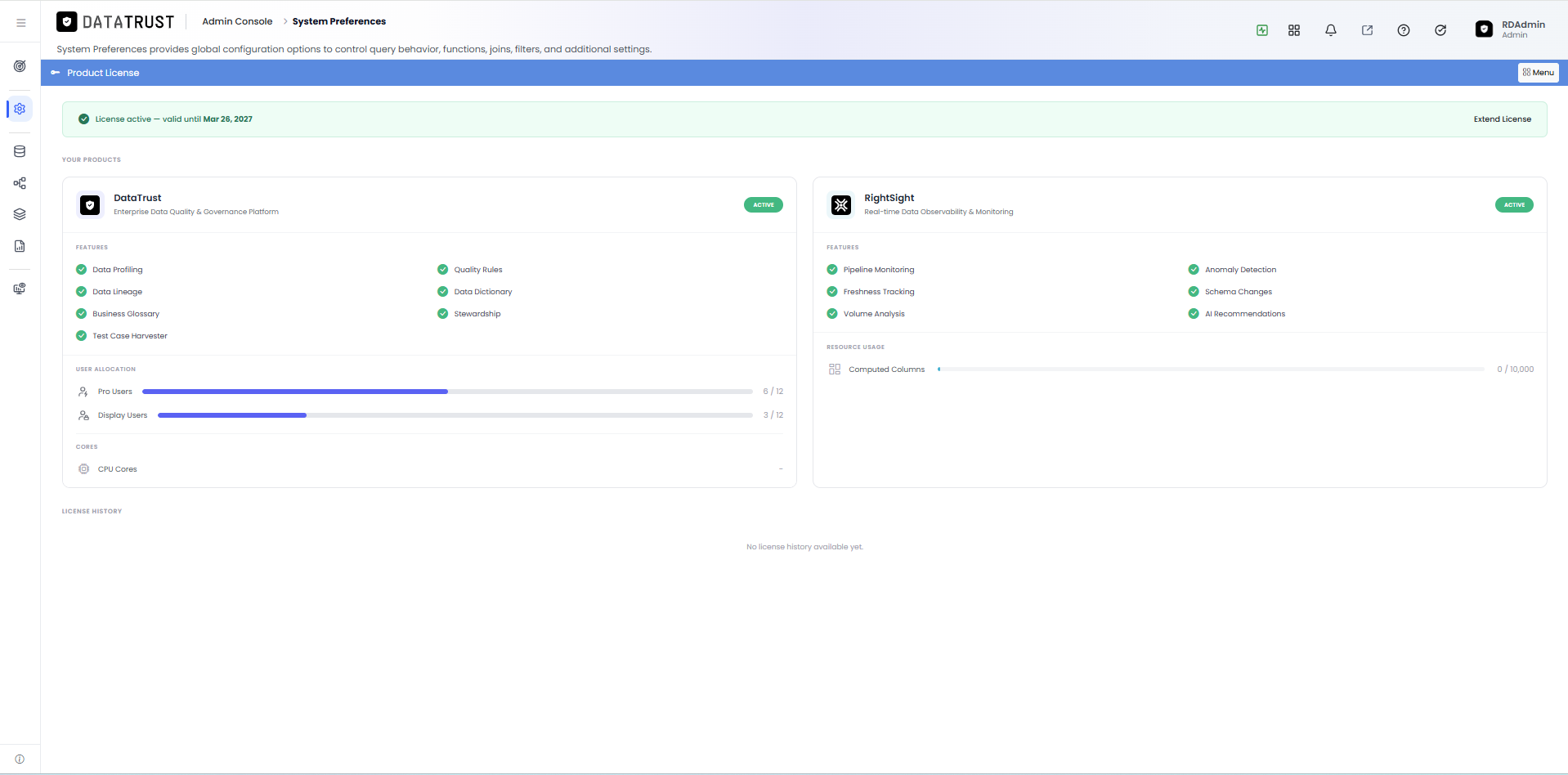Click the 6 / 12 Pro Users count
The width and height of the screenshot is (1568, 775).
click(x=773, y=392)
